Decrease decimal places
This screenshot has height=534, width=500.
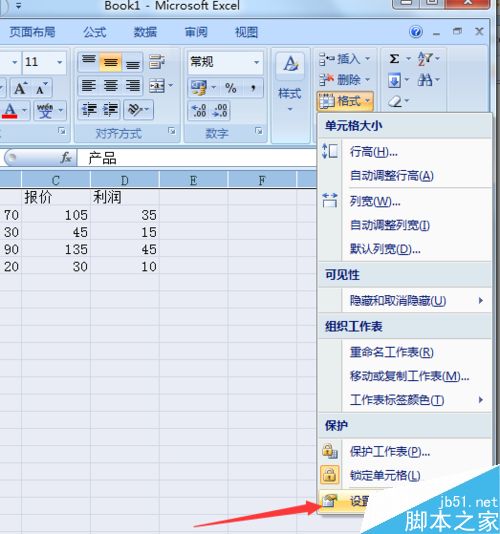pyautogui.click(x=220, y=110)
